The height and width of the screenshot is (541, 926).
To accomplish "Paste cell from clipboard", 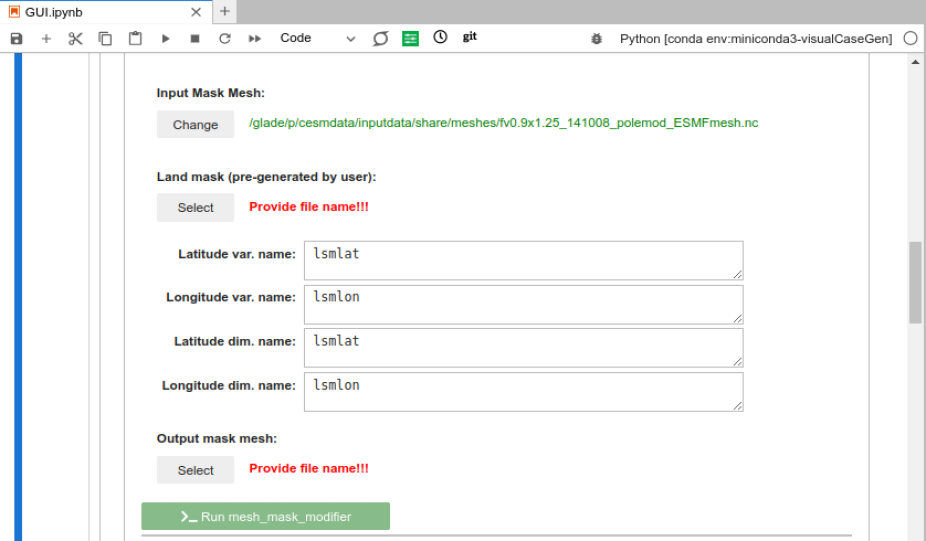I will tap(135, 38).
